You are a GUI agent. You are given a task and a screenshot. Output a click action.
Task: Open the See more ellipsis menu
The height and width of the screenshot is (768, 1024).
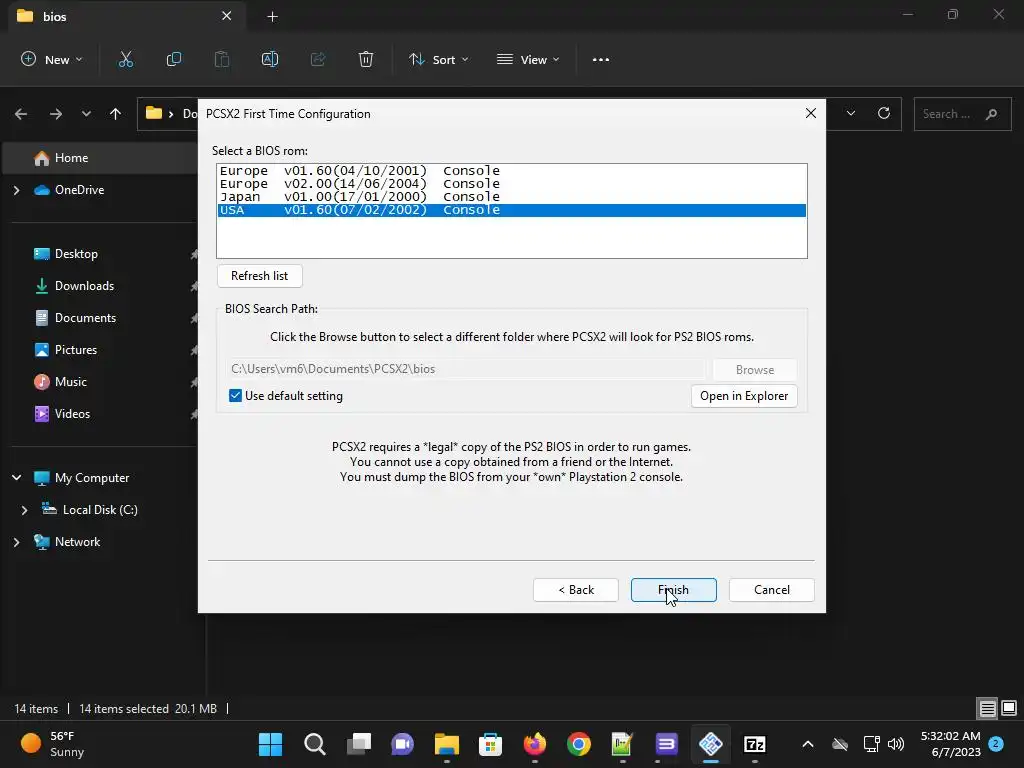point(601,59)
